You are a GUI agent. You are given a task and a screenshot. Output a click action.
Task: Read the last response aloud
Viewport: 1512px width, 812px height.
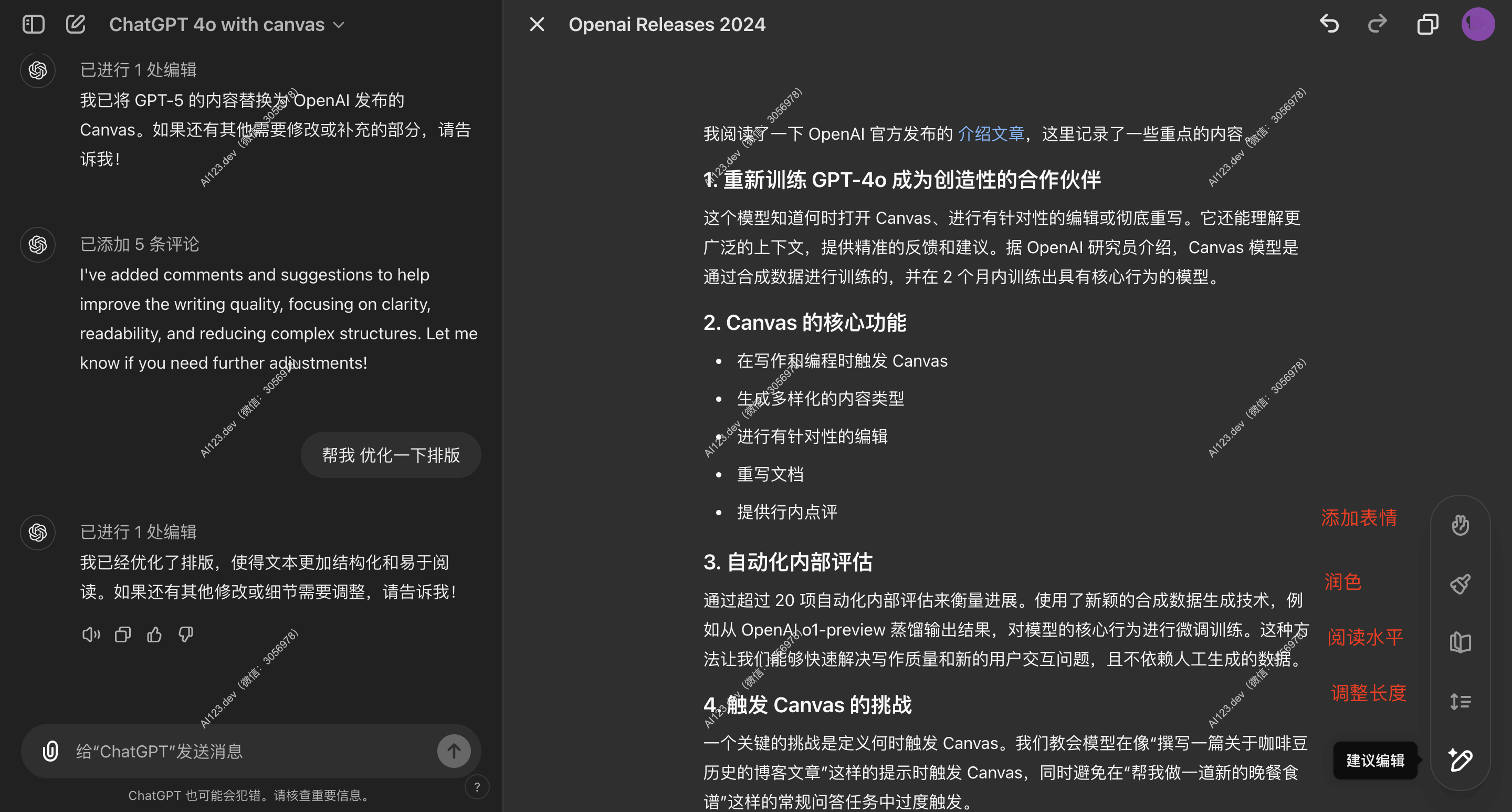pos(91,634)
